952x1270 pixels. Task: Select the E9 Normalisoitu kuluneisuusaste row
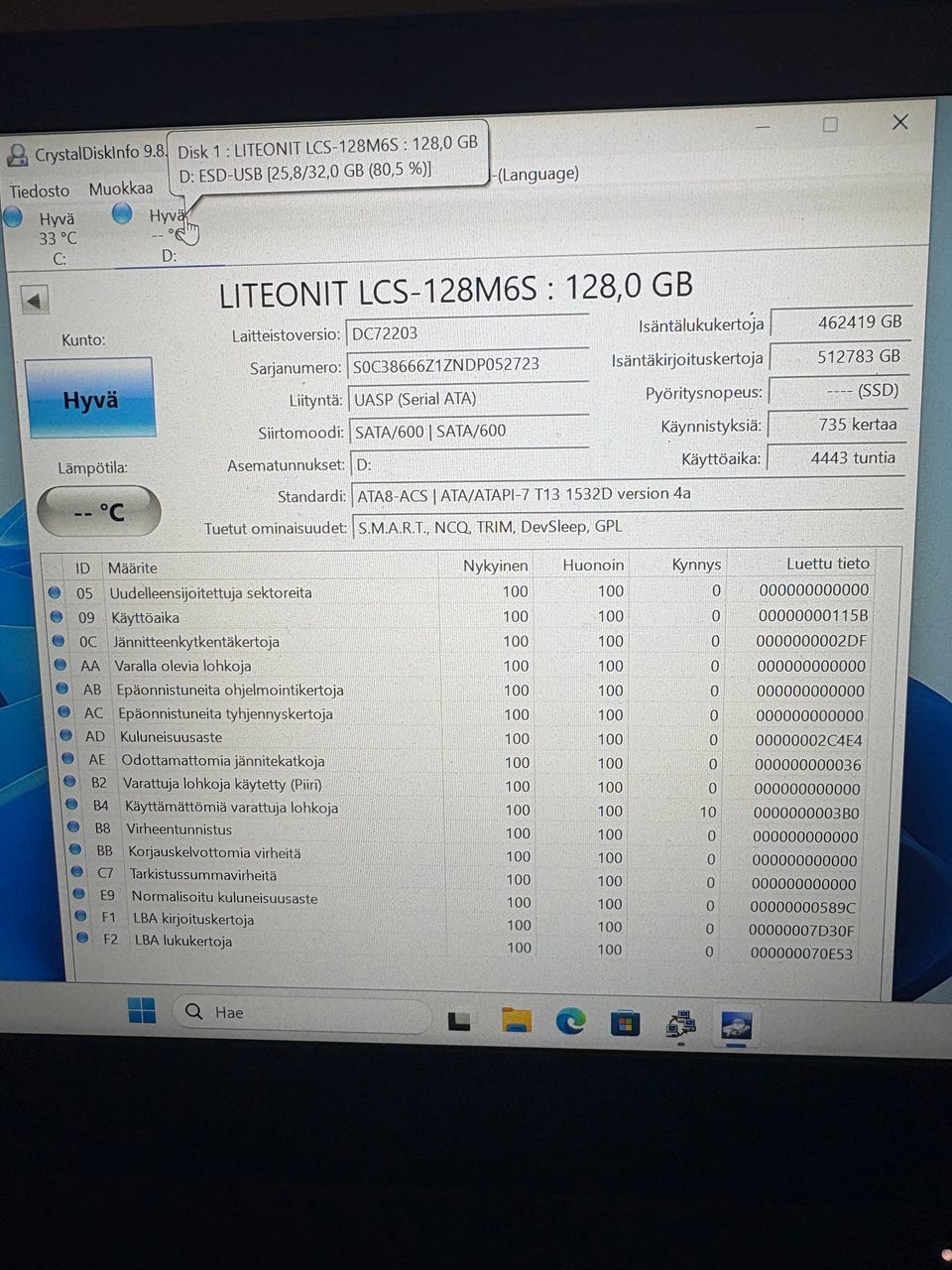pyautogui.click(x=471, y=902)
